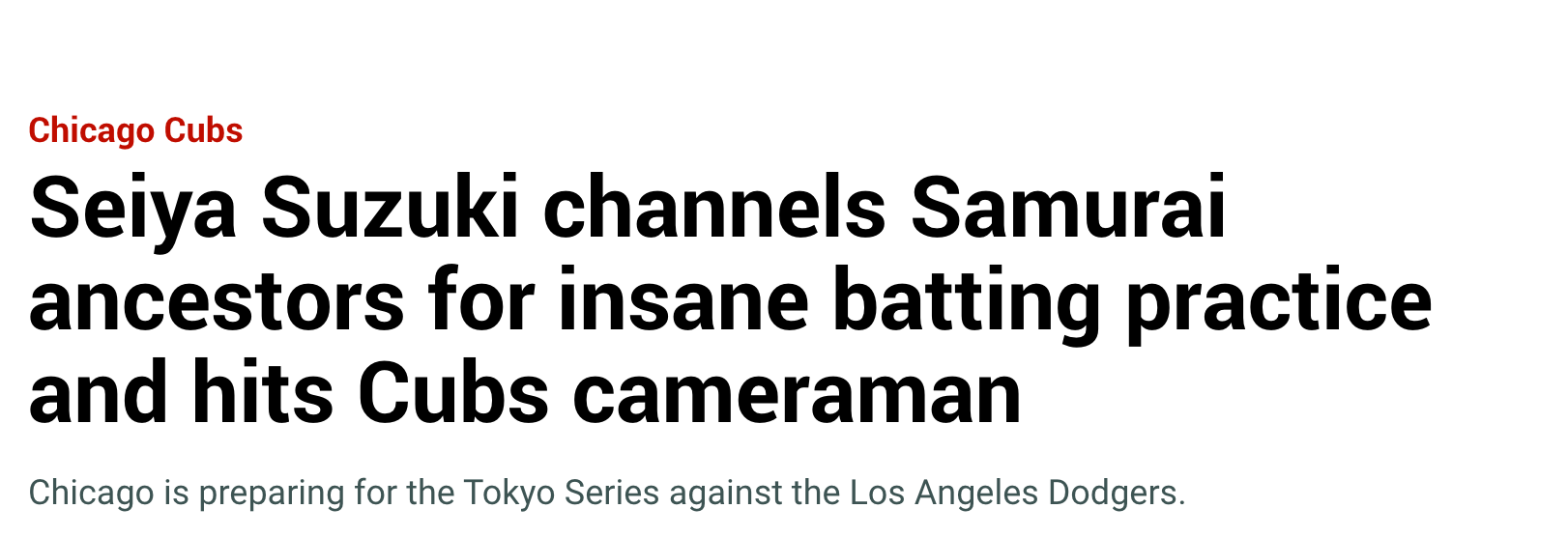Click the Tokyo Series subheadline text

pyautogui.click(x=606, y=493)
